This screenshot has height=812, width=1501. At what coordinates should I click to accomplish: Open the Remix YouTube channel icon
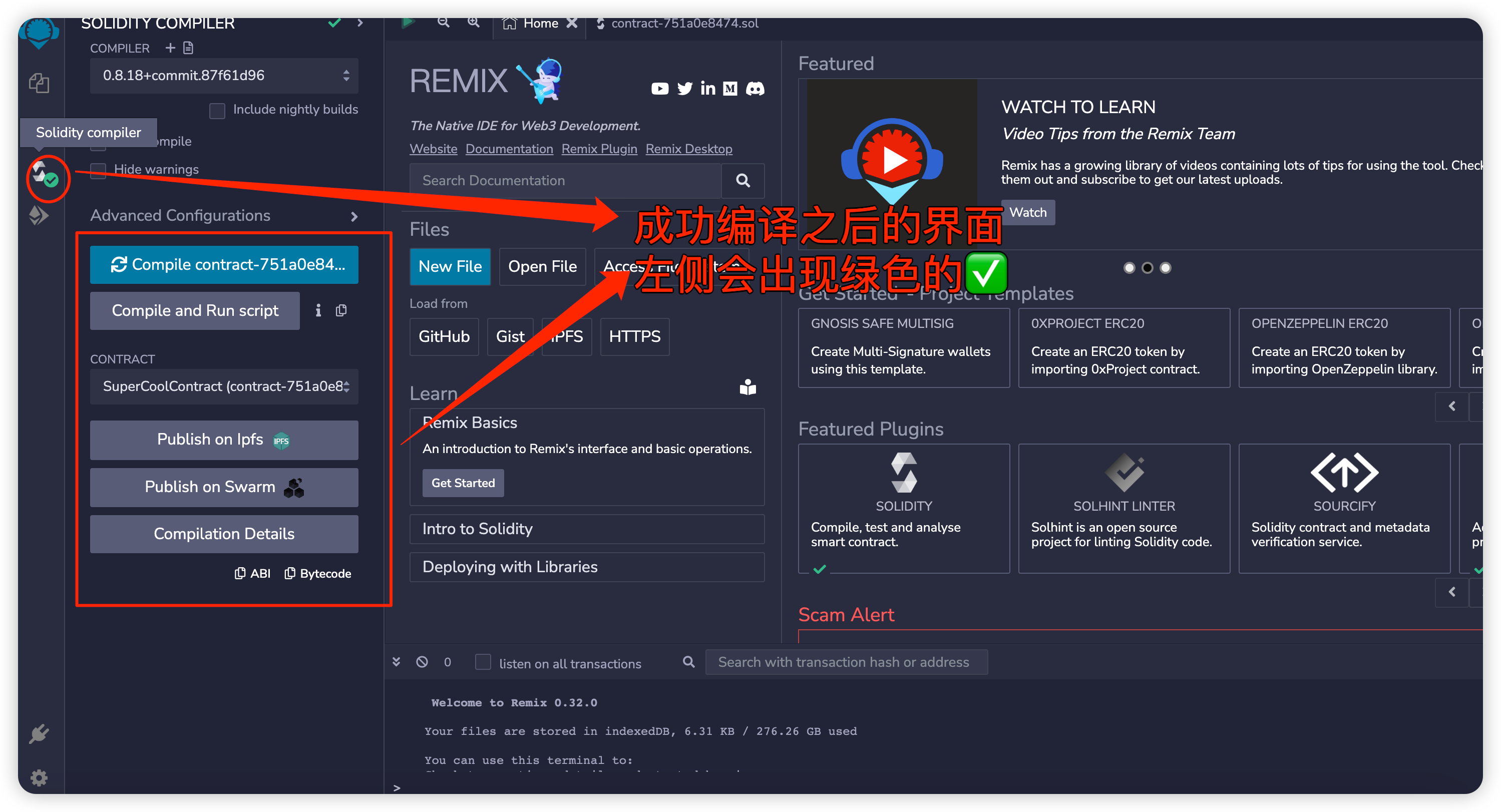659,89
